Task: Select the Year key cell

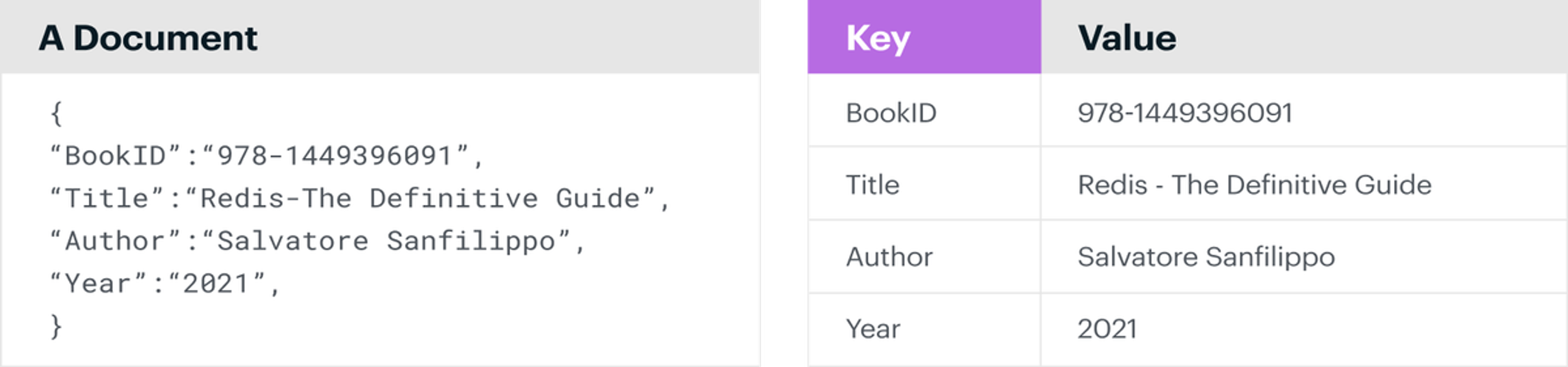Action: click(x=924, y=329)
